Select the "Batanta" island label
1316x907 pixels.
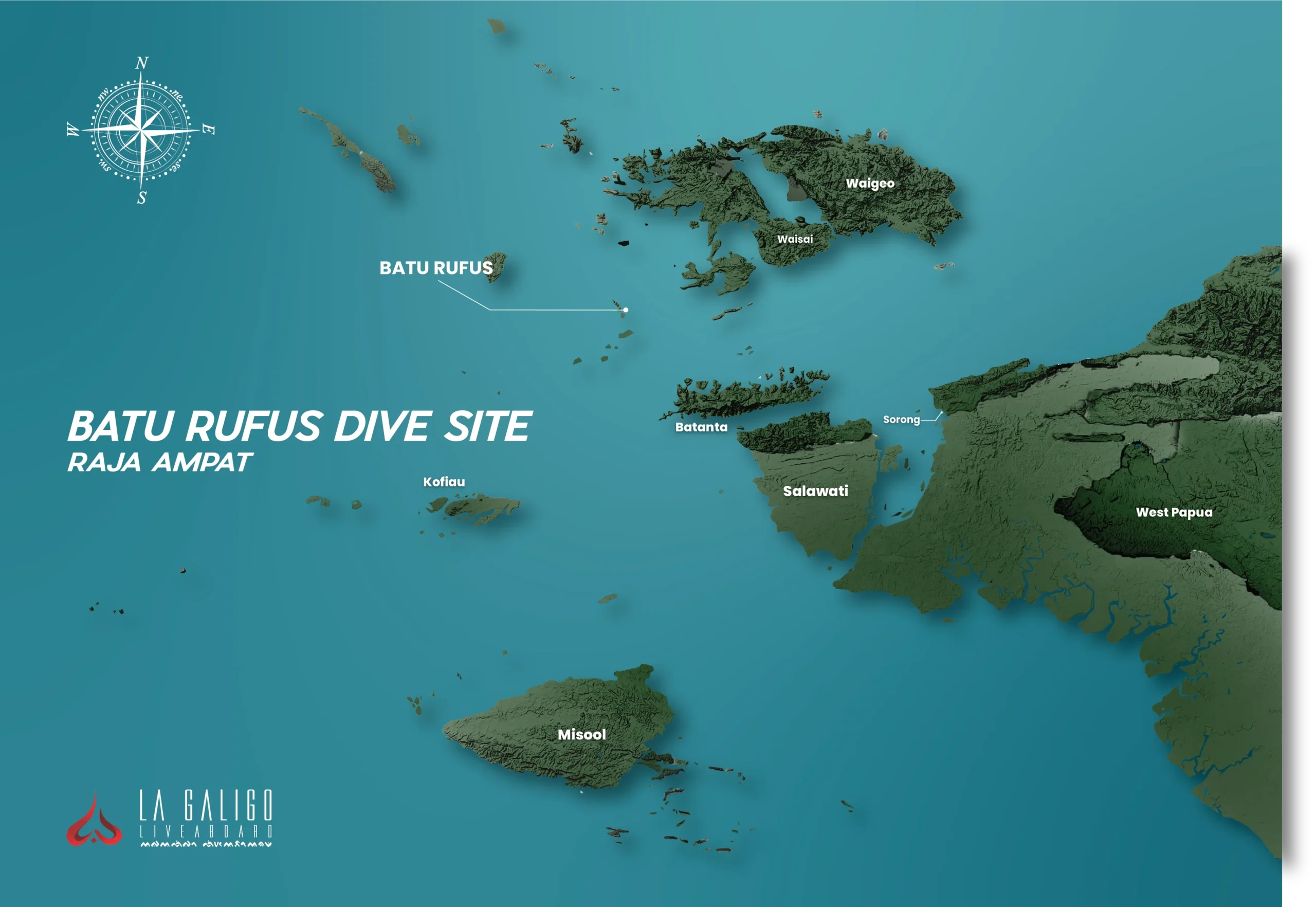pyautogui.click(x=701, y=427)
